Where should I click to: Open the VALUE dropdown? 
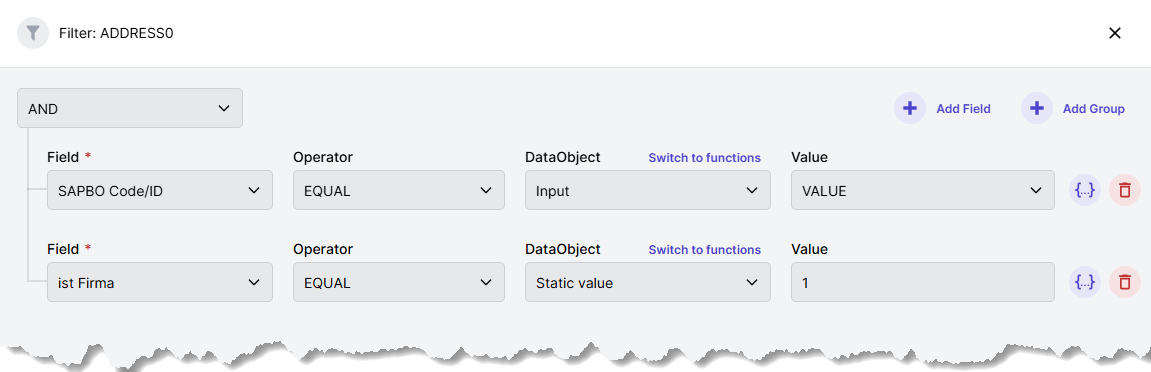[x=923, y=190]
